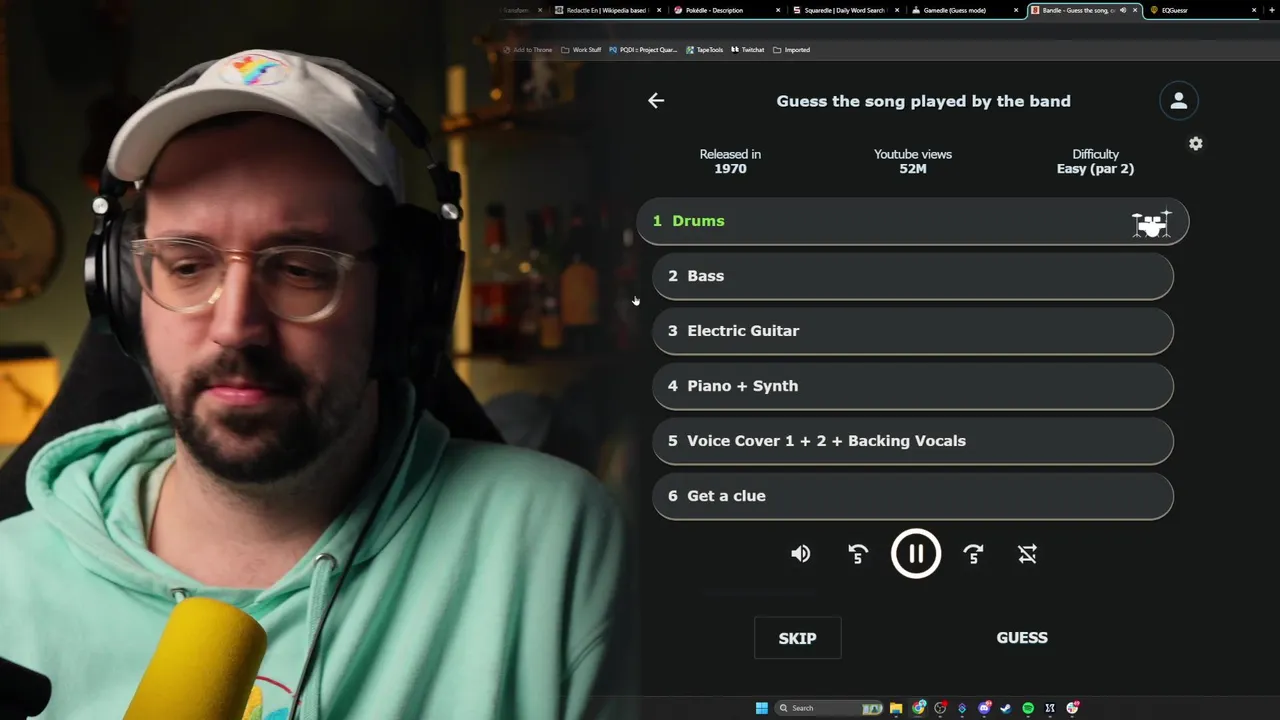The width and height of the screenshot is (1280, 720).
Task: Click the taskbar Search box
Action: [x=830, y=708]
